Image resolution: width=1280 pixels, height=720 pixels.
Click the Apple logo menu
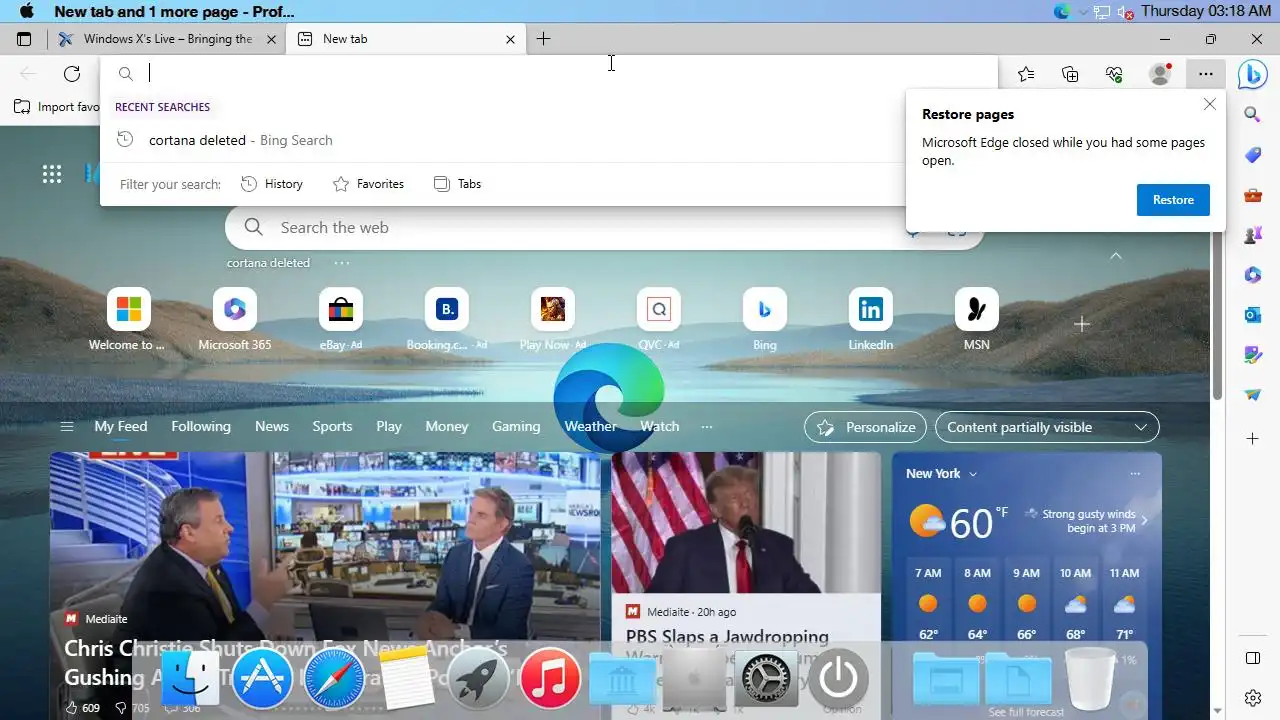[x=27, y=11]
